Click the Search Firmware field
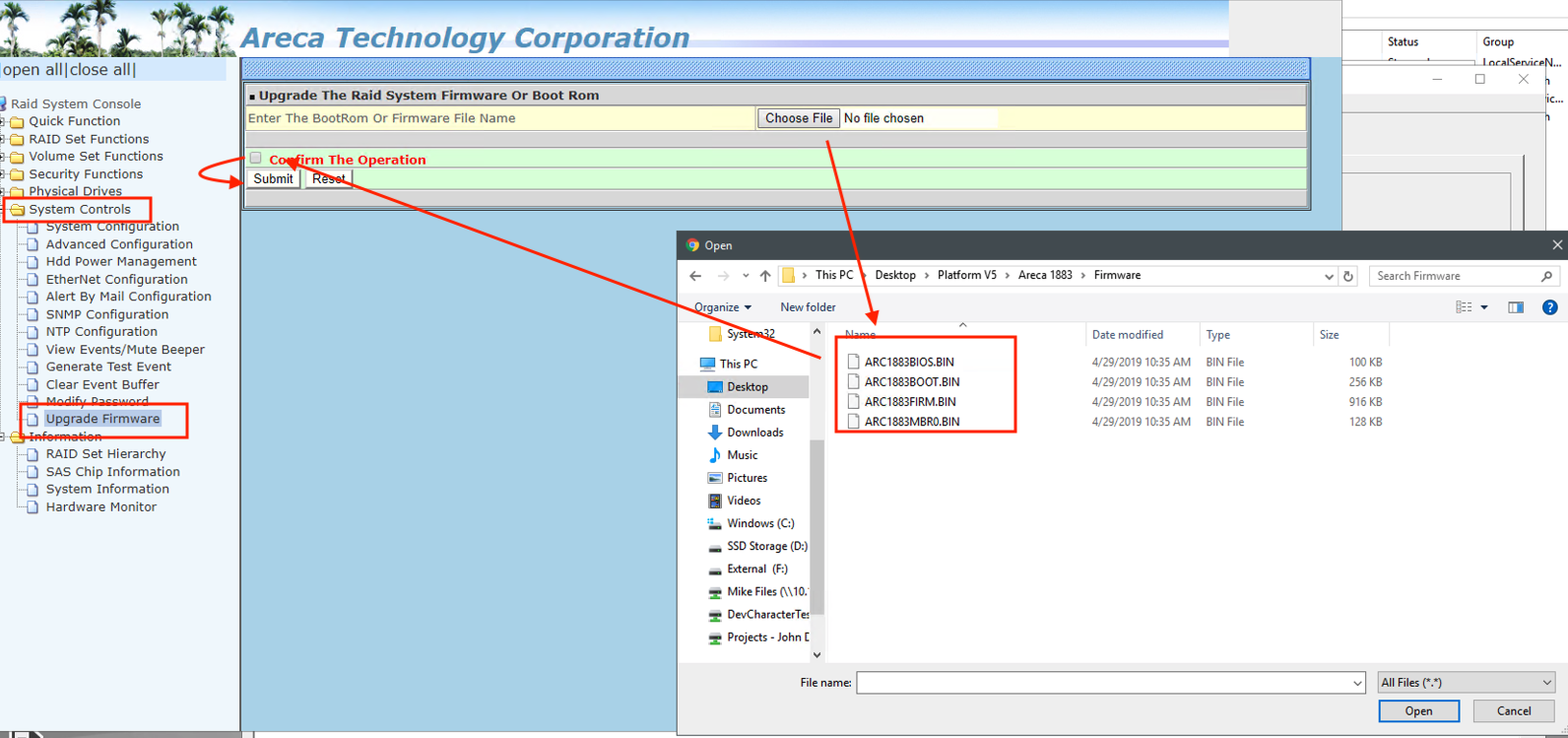This screenshot has width=1568, height=738. (1453, 276)
